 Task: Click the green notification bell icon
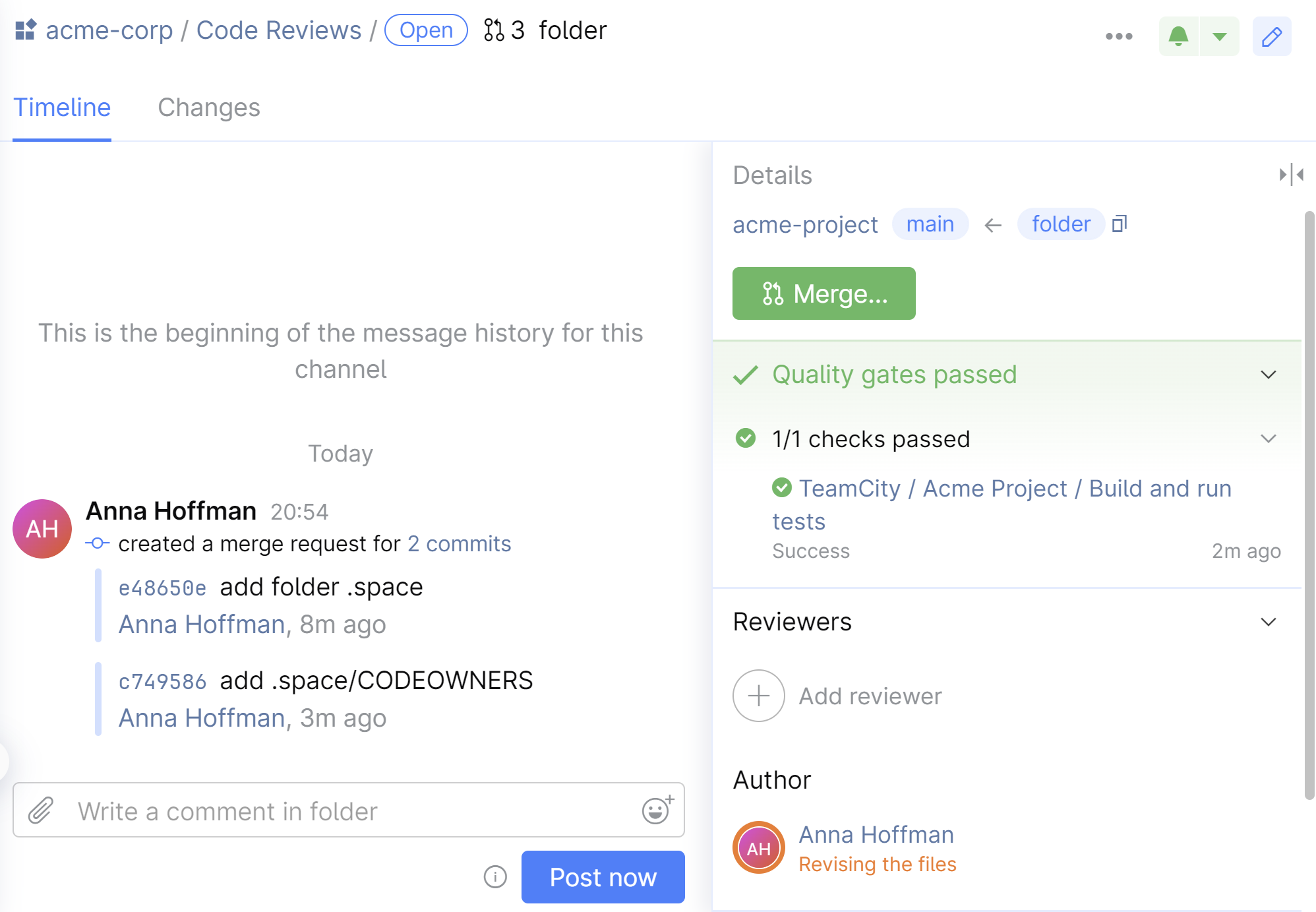coord(1178,36)
